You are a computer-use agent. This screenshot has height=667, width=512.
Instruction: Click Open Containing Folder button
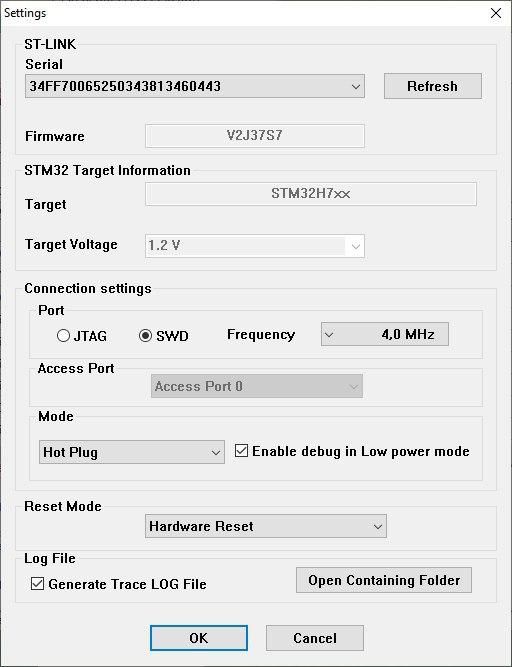[384, 580]
